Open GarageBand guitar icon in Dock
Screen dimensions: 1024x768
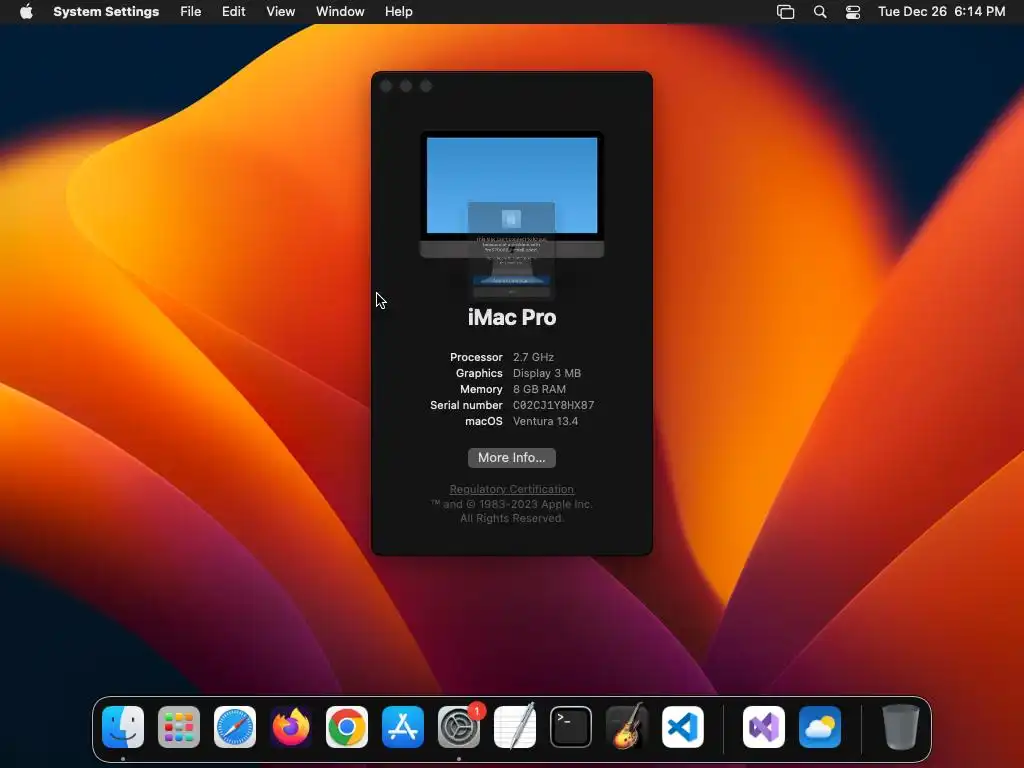point(627,727)
